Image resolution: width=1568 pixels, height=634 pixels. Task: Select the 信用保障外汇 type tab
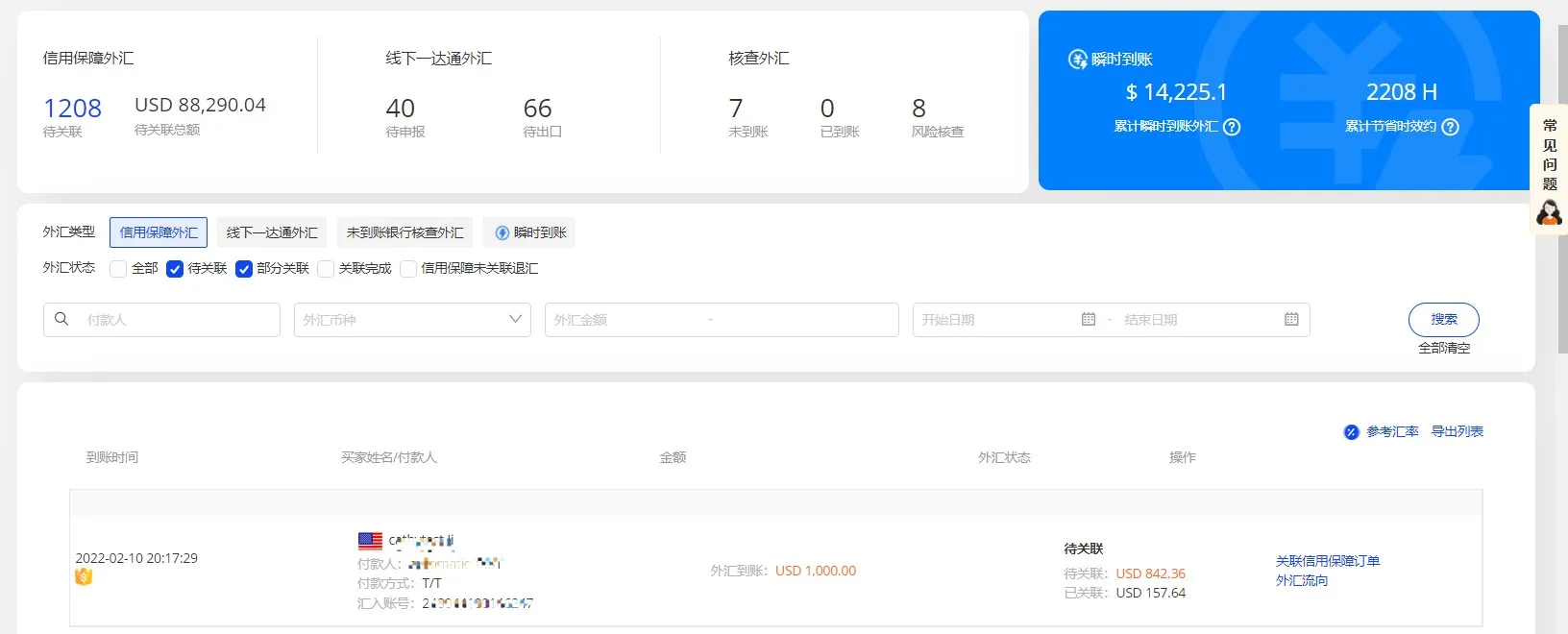click(159, 232)
